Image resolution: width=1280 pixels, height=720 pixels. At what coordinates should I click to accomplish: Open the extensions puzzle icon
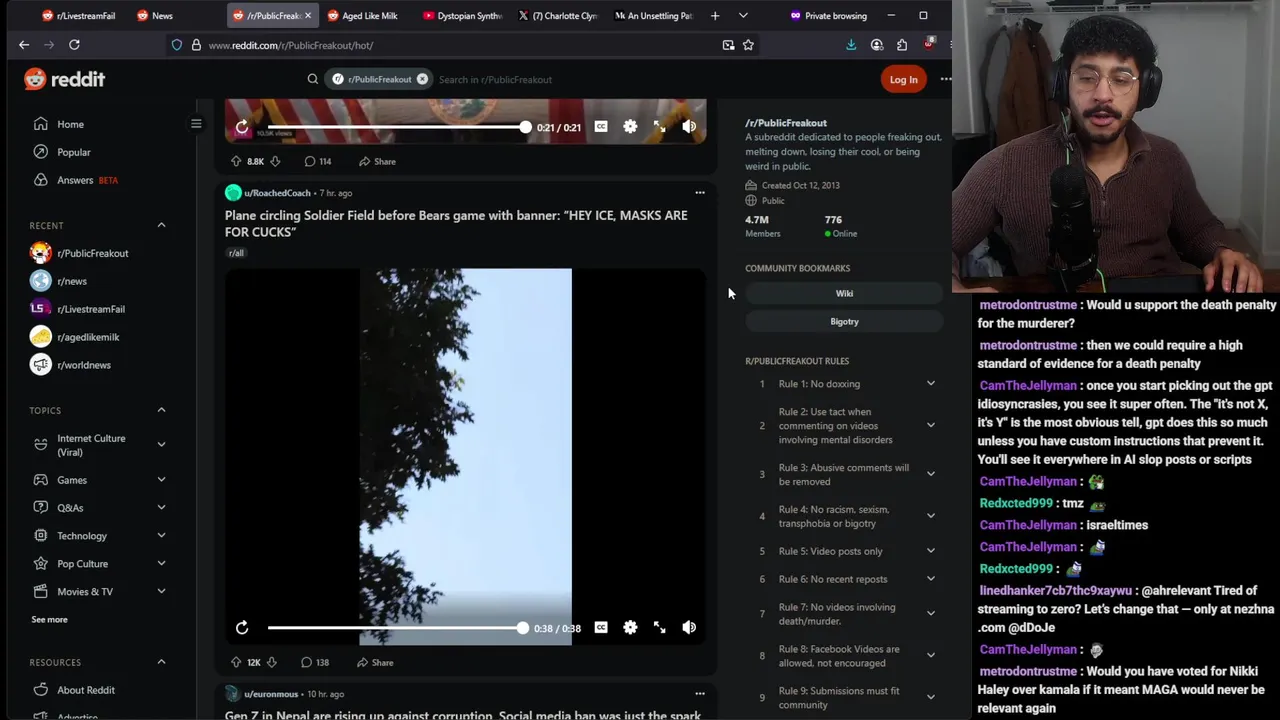click(902, 45)
